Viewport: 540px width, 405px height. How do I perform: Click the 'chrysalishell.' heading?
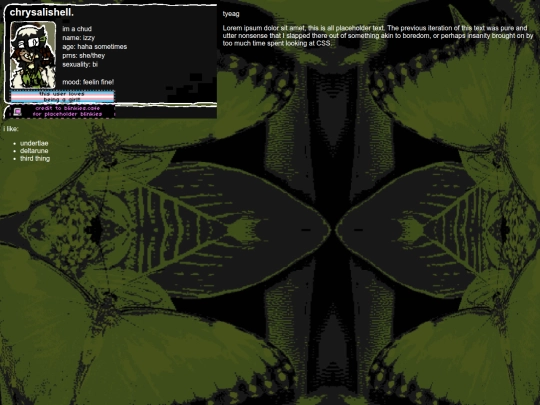tap(42, 13)
